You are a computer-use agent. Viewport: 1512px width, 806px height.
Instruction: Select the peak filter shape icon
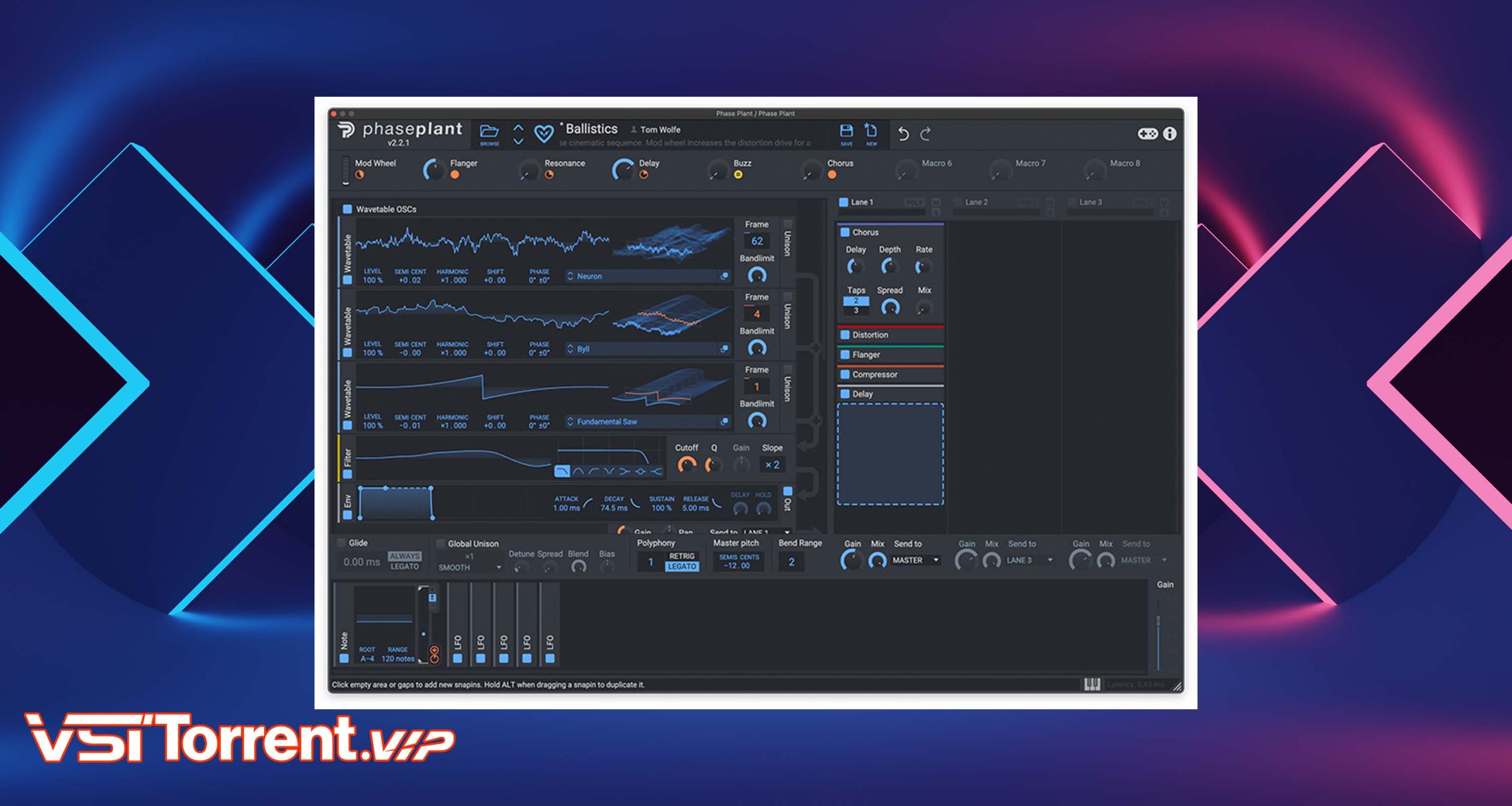[640, 471]
